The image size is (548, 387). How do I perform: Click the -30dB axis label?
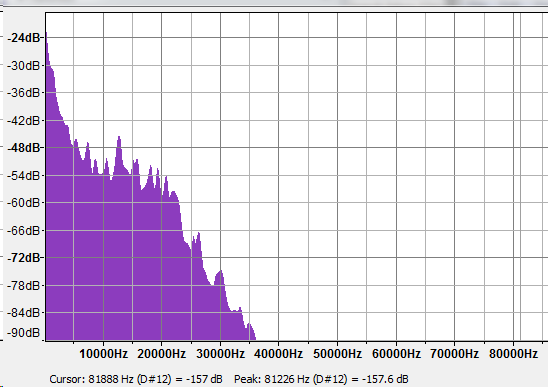[24, 65]
